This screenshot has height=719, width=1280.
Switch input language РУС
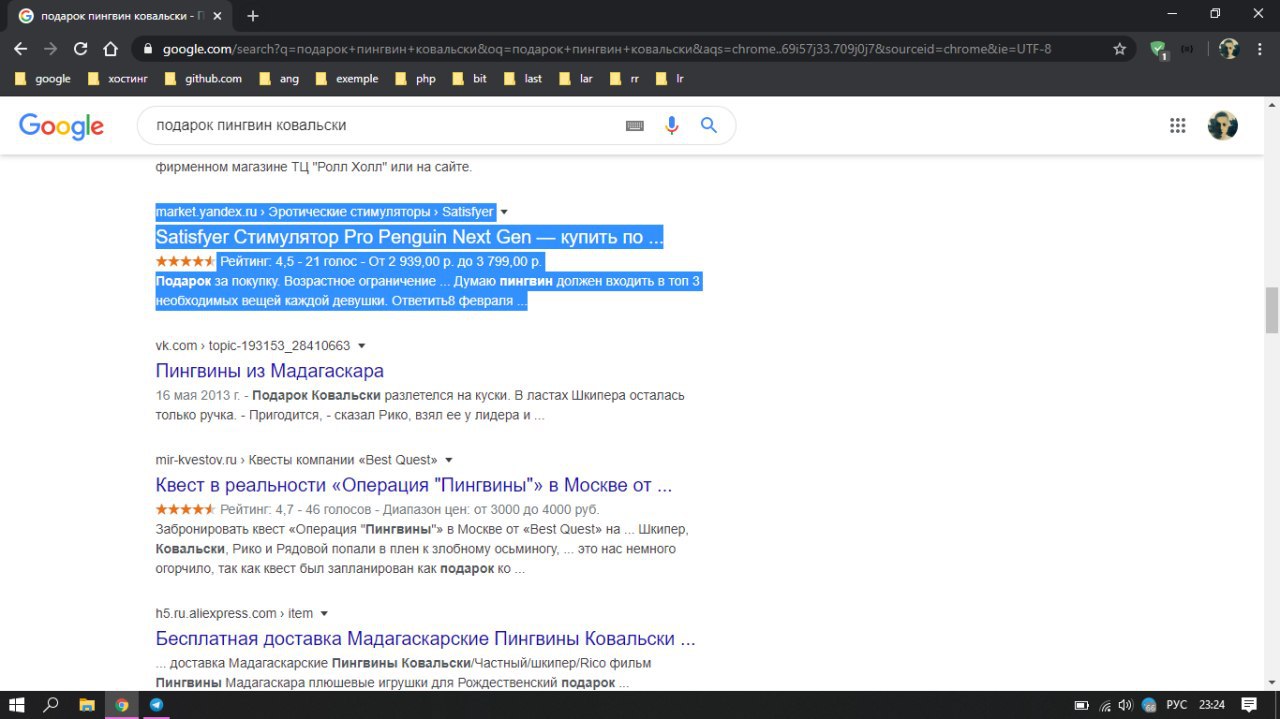[1176, 705]
